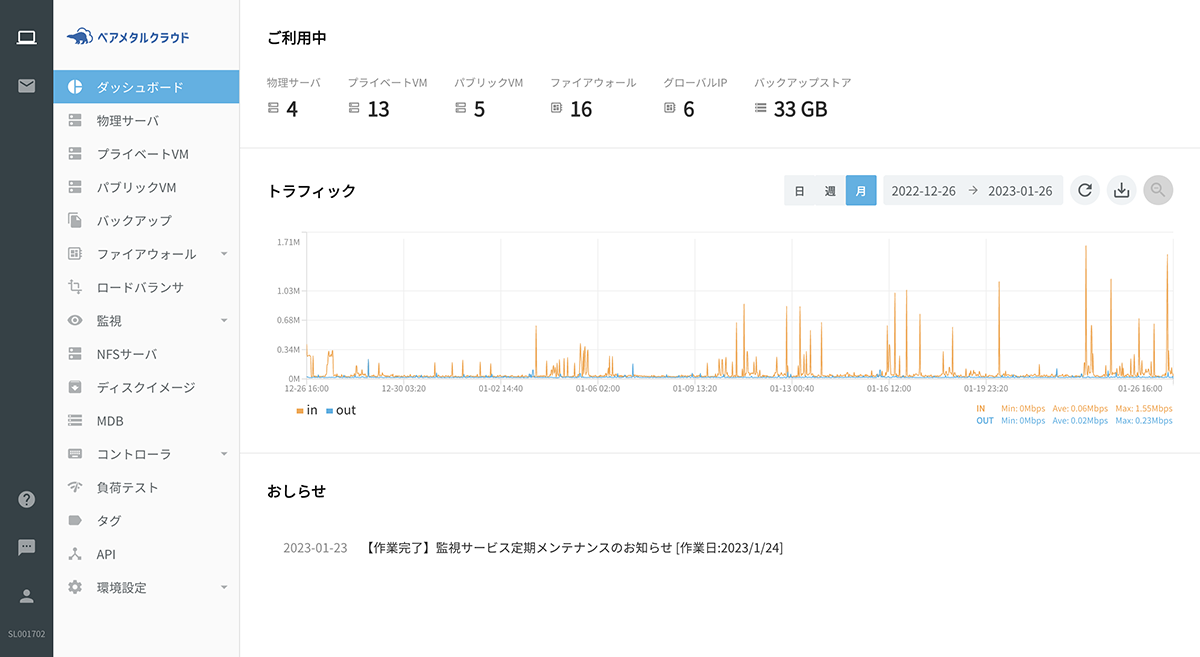Screen dimensions: 1200x657
Task: Switch traffic view to 日 (daily)
Action: [x=800, y=189]
